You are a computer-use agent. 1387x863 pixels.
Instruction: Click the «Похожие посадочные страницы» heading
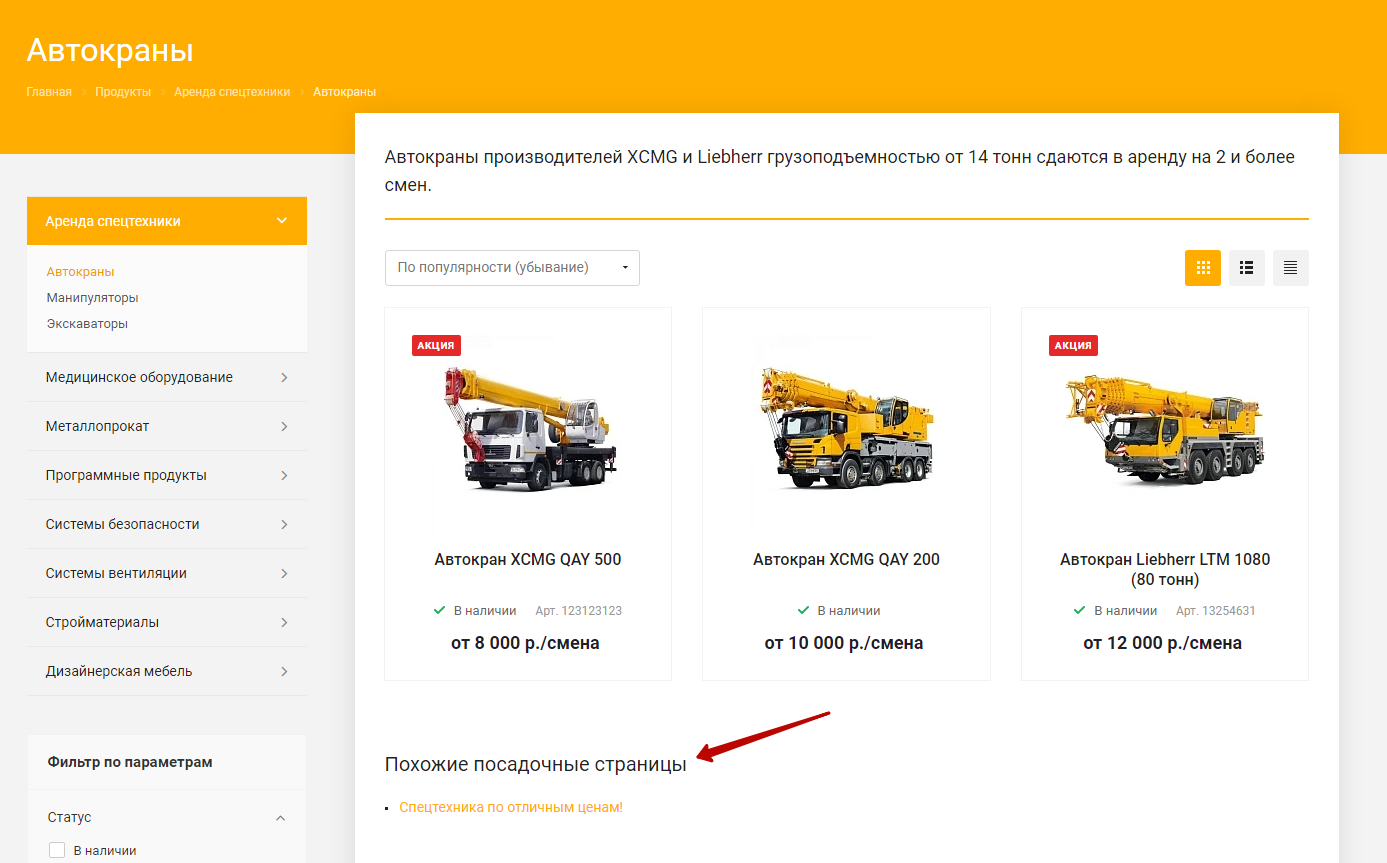coord(536,765)
